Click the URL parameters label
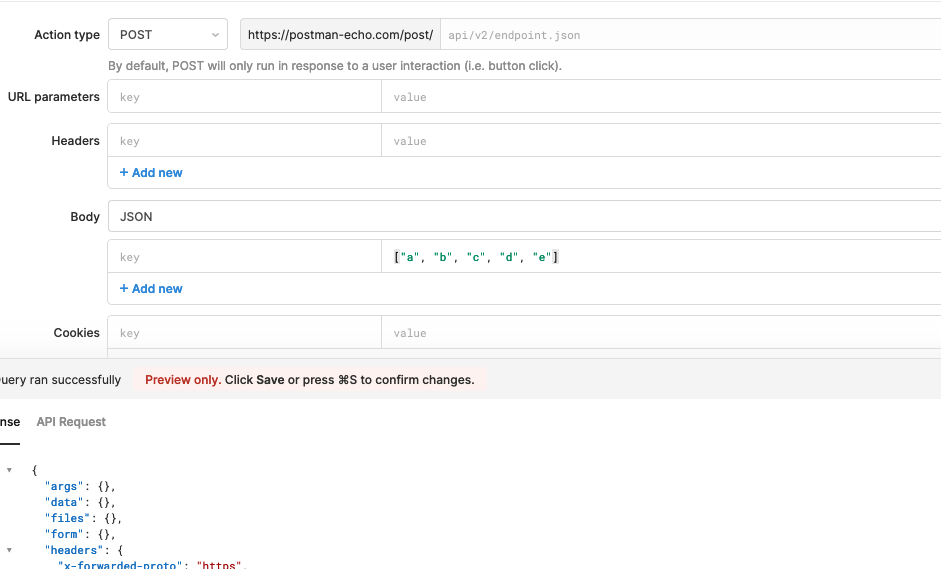 (53, 97)
